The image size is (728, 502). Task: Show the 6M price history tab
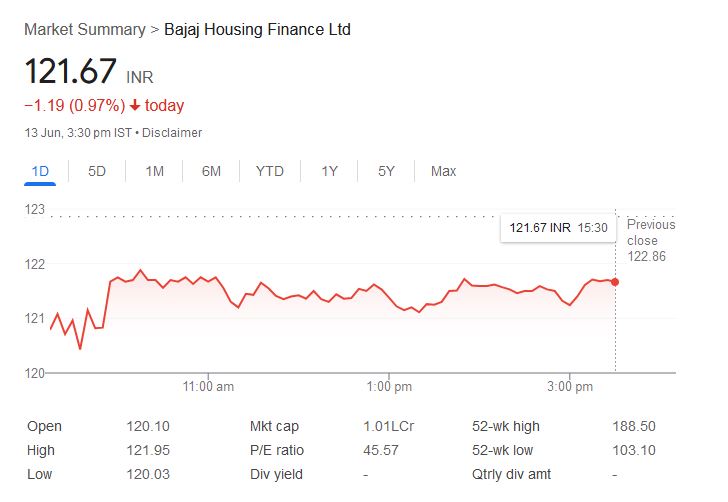pyautogui.click(x=211, y=171)
